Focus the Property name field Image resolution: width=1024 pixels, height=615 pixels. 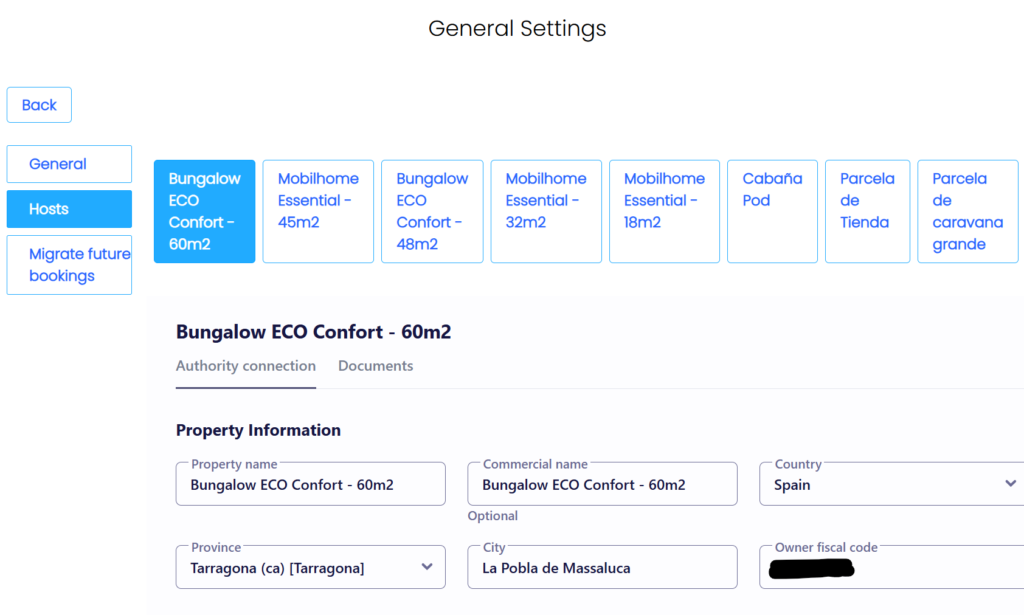click(310, 485)
